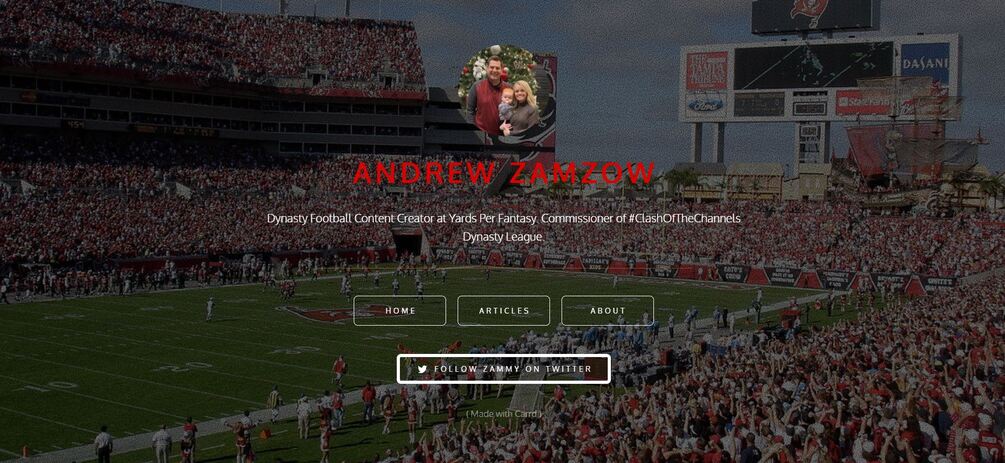Open the Articles section
The height and width of the screenshot is (463, 1005).
point(504,310)
